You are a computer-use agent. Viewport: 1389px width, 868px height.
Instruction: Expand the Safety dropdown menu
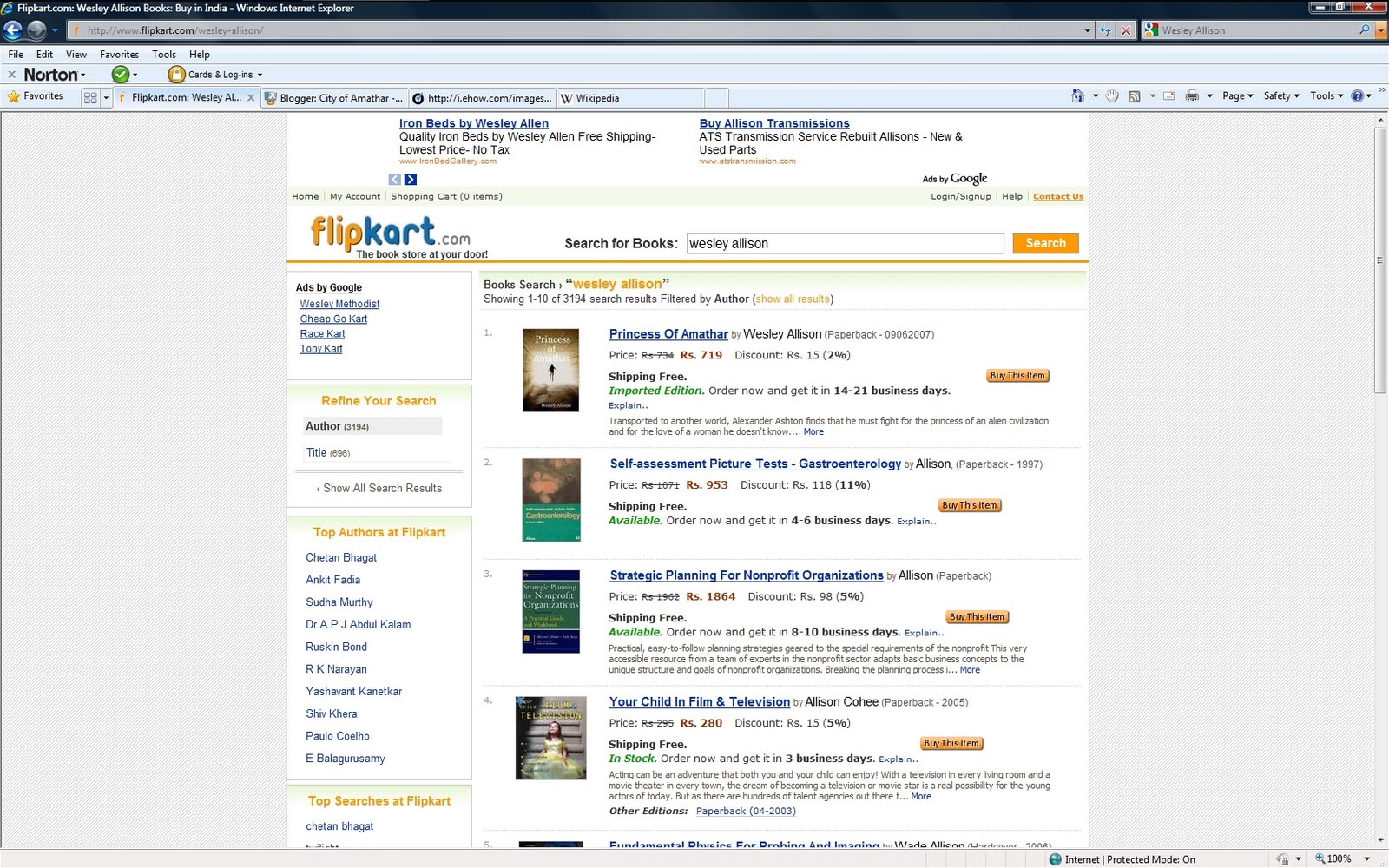pyautogui.click(x=1281, y=96)
